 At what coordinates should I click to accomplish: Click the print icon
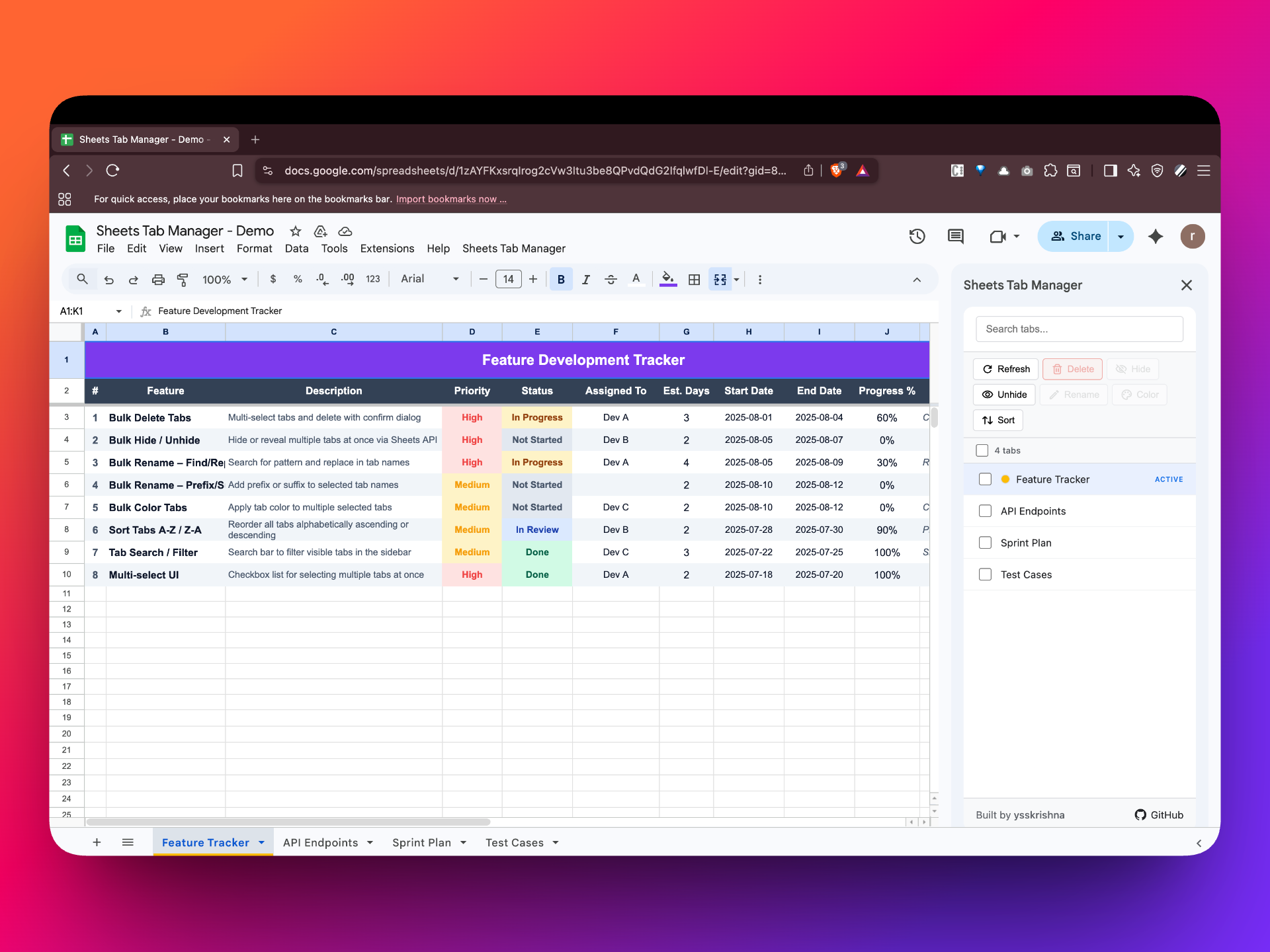pyautogui.click(x=158, y=279)
